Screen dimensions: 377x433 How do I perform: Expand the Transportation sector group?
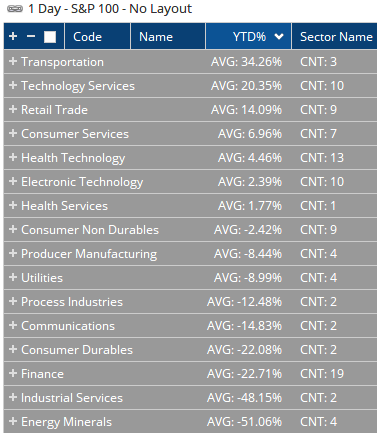13,61
